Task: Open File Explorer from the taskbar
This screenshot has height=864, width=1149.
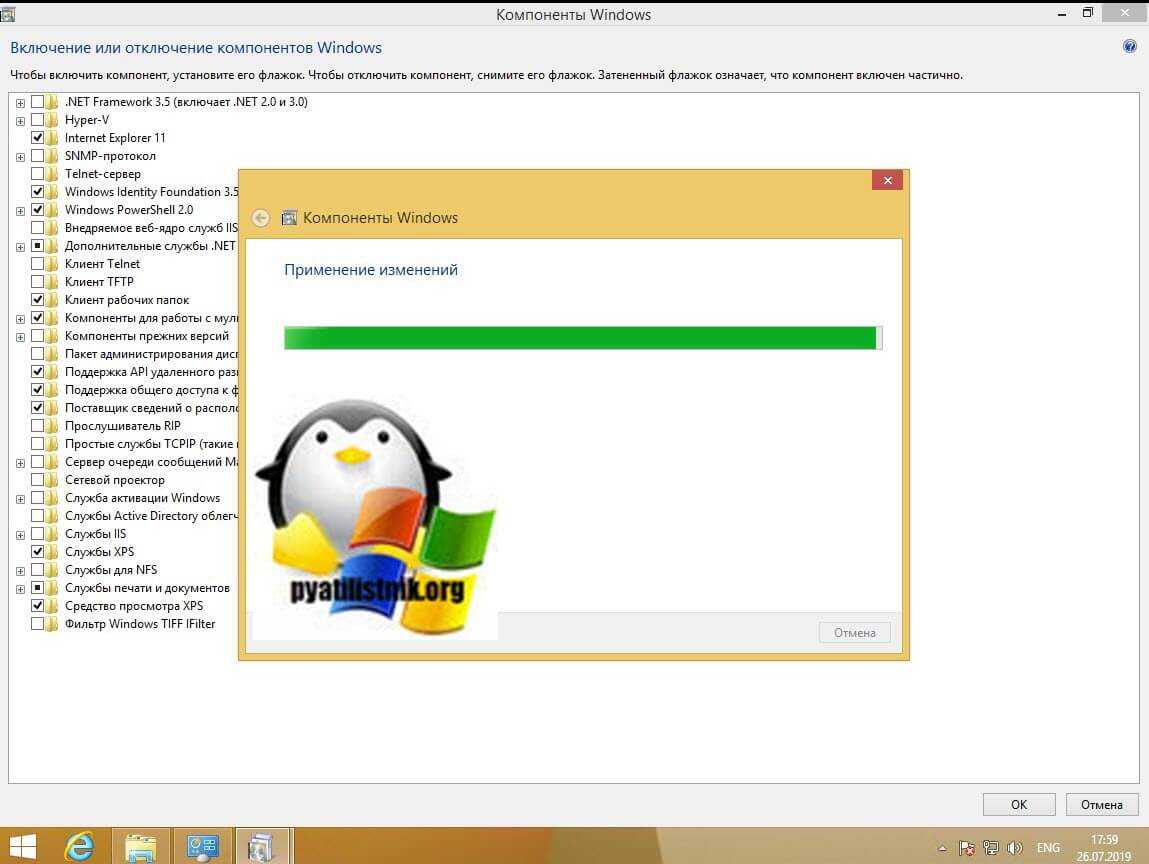Action: click(x=140, y=846)
